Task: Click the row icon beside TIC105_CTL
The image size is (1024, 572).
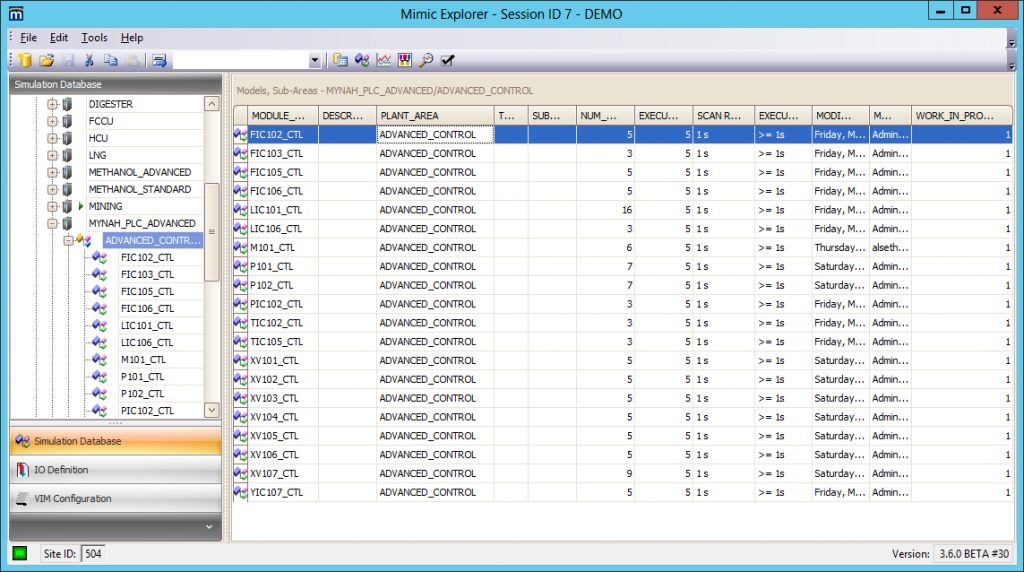Action: 240,342
